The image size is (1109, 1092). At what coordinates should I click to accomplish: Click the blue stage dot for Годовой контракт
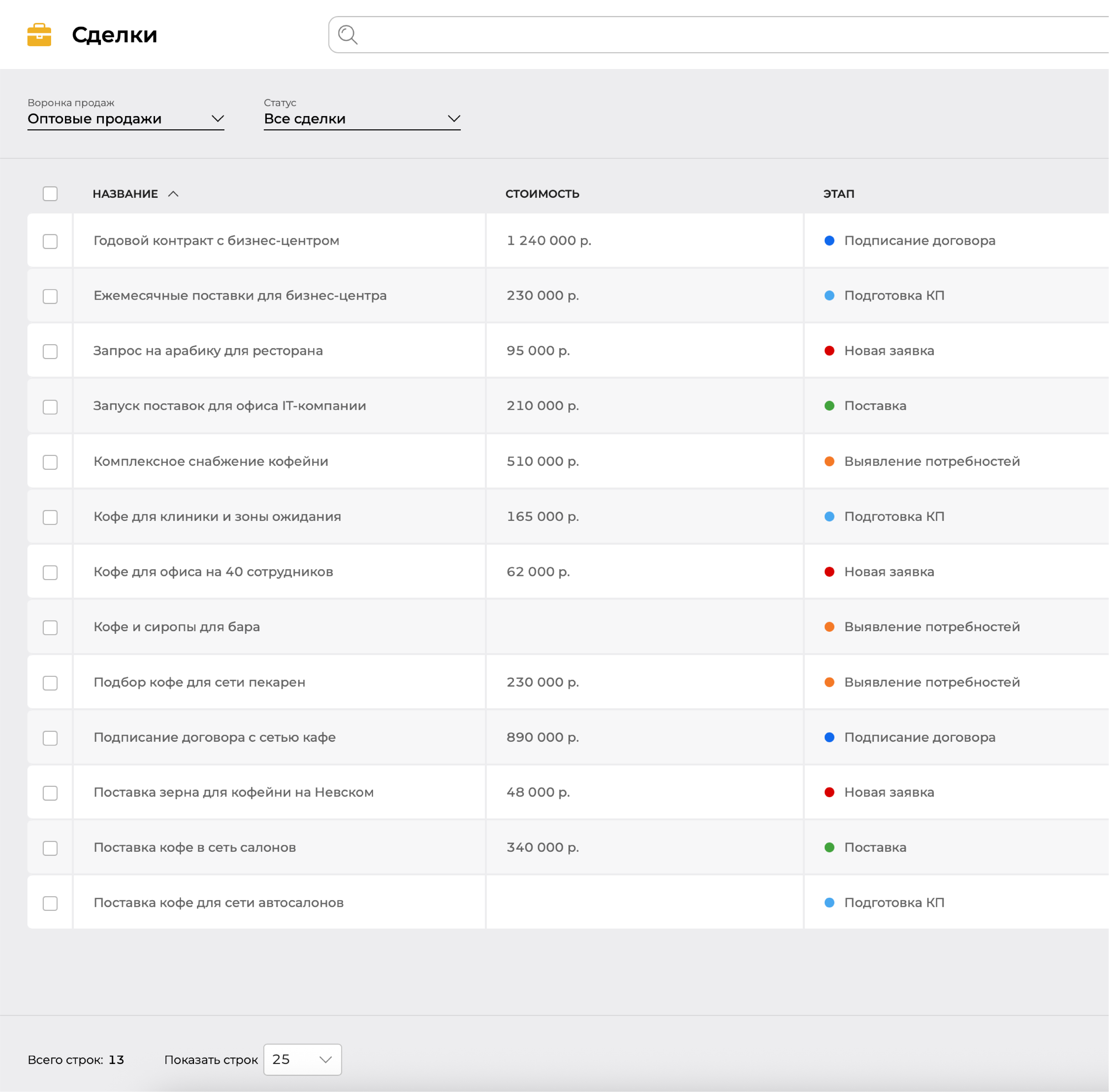click(829, 240)
